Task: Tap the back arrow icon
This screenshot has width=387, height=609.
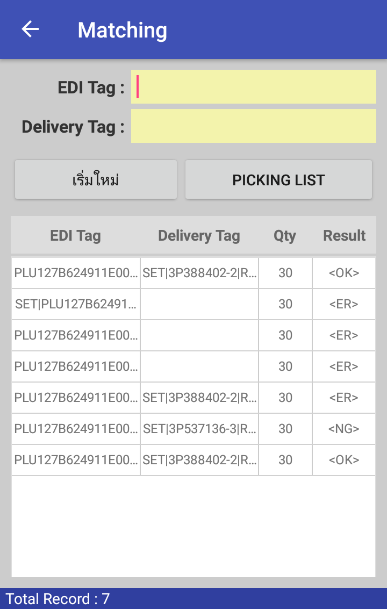Action: pyautogui.click(x=30, y=29)
